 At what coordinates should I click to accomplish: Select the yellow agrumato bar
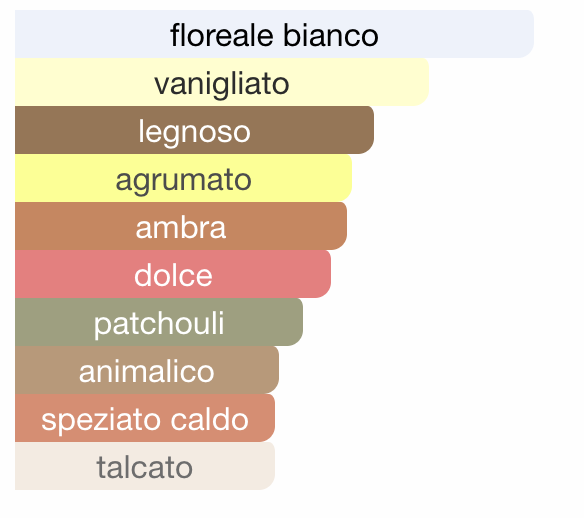click(x=184, y=178)
